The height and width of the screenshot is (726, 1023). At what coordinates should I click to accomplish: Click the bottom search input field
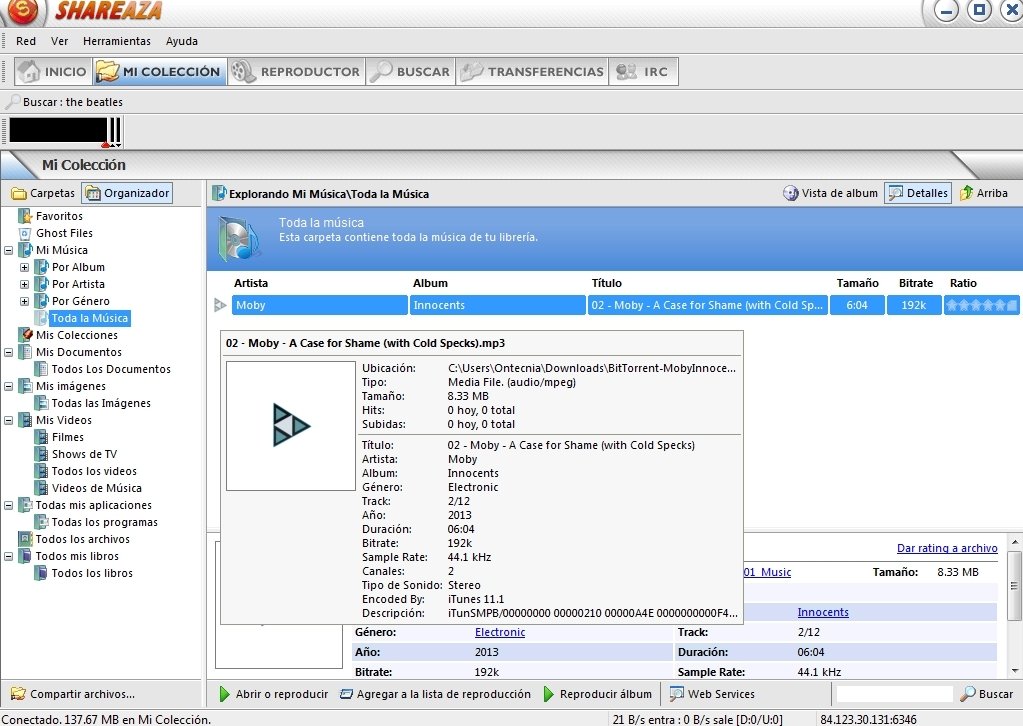tap(894, 694)
